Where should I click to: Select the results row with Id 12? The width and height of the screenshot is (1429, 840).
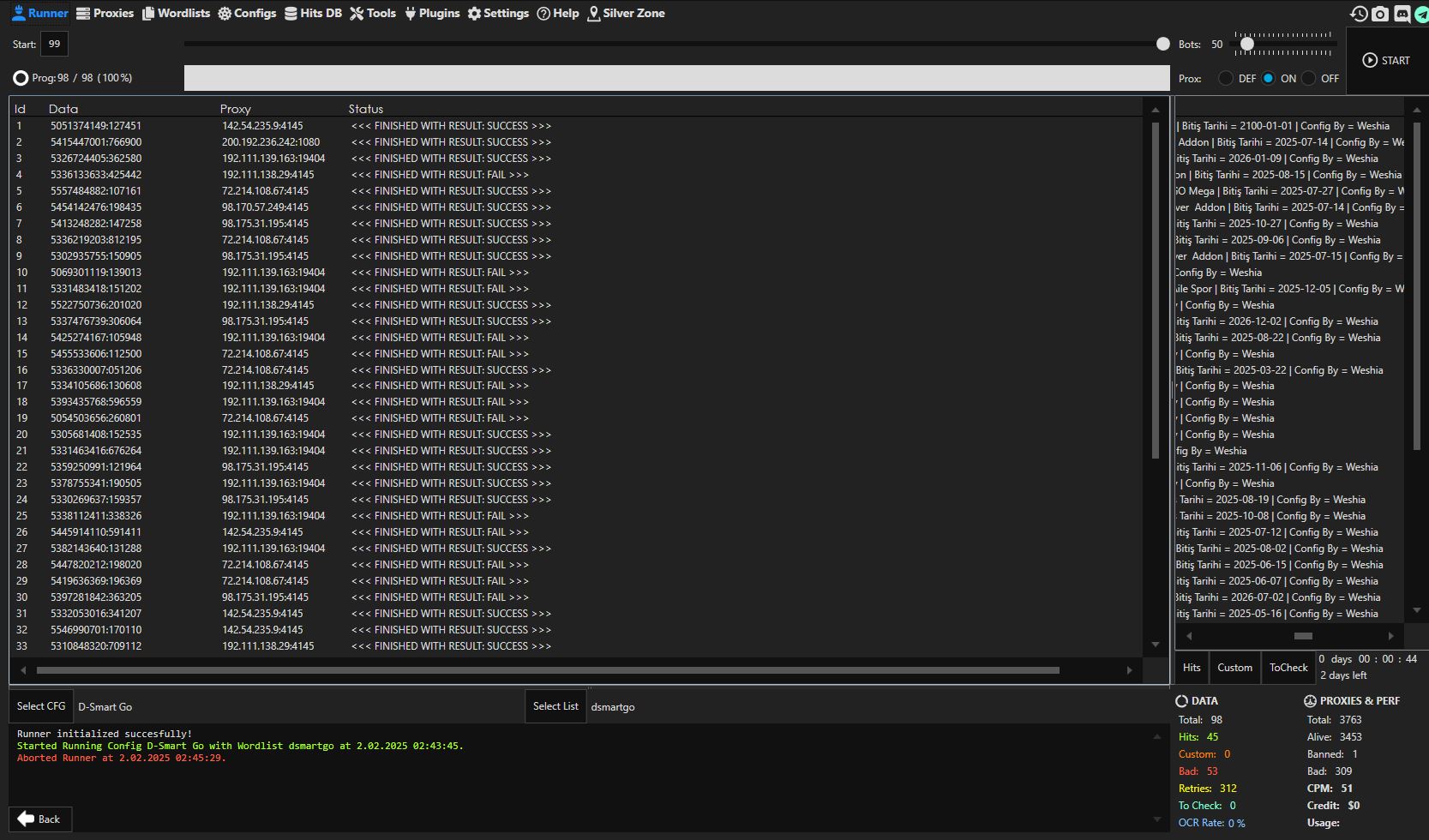click(x=577, y=305)
